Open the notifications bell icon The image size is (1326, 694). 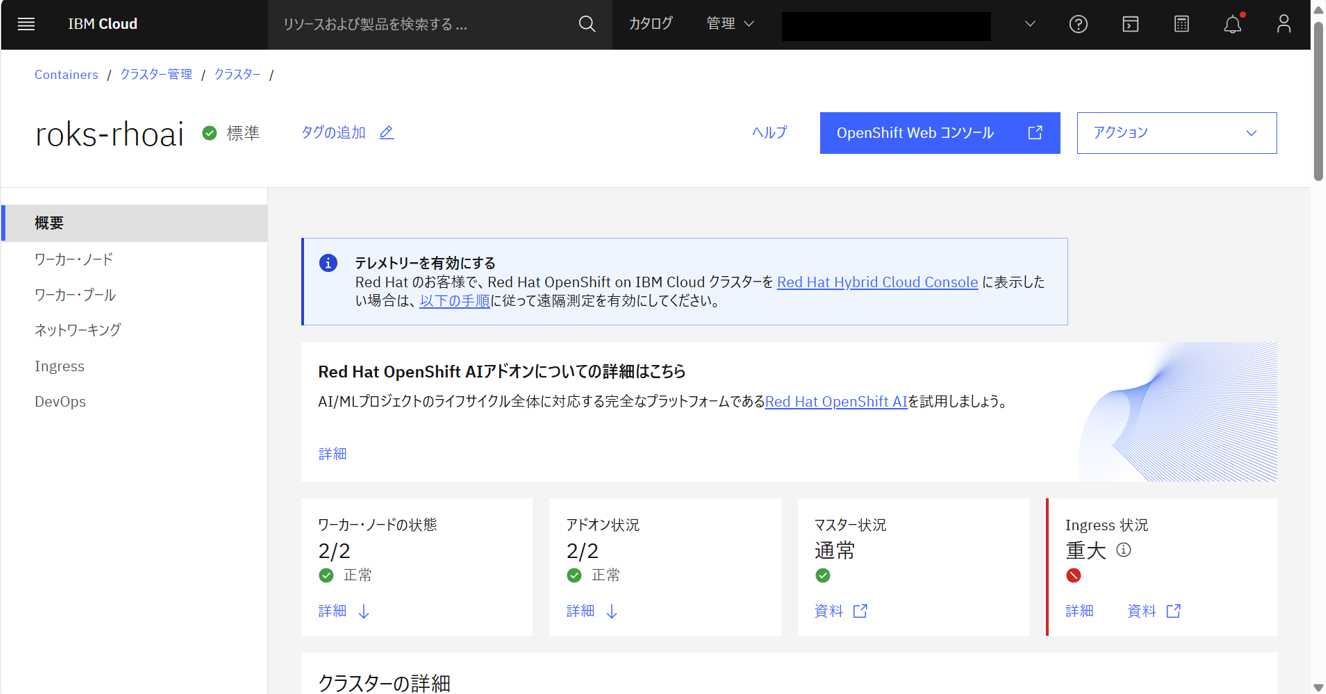pos(1233,24)
